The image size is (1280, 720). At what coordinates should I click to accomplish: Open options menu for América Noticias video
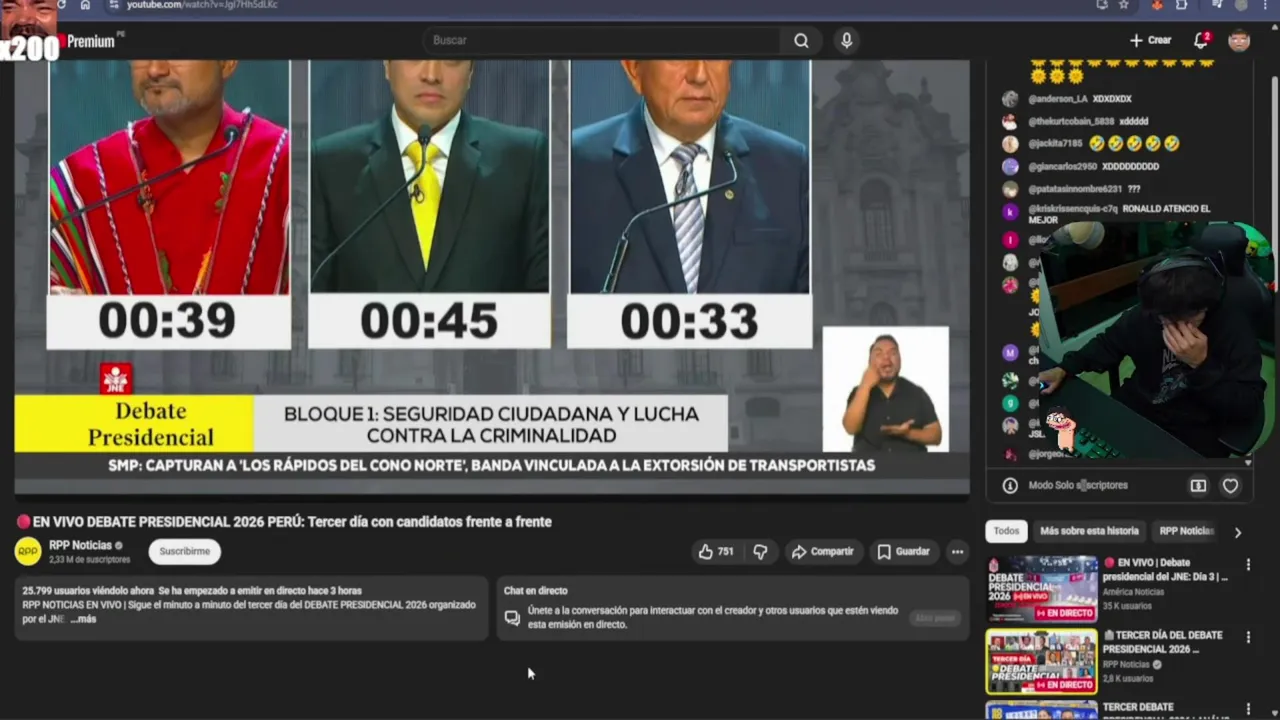pyautogui.click(x=1247, y=565)
